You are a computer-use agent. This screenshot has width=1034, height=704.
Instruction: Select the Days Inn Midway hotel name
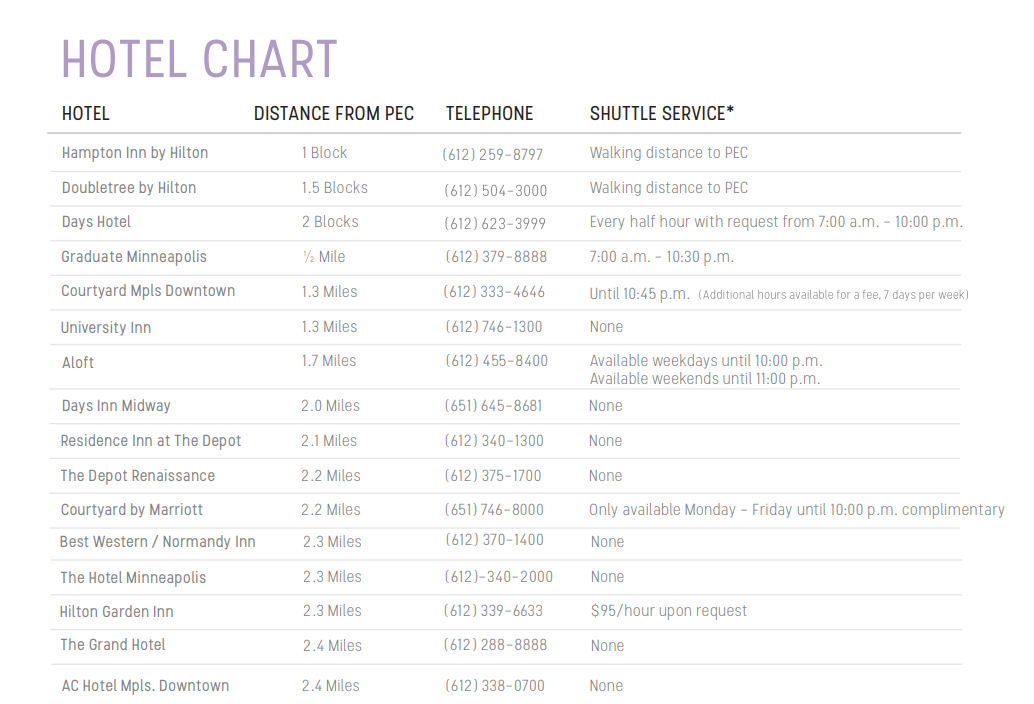pos(116,406)
